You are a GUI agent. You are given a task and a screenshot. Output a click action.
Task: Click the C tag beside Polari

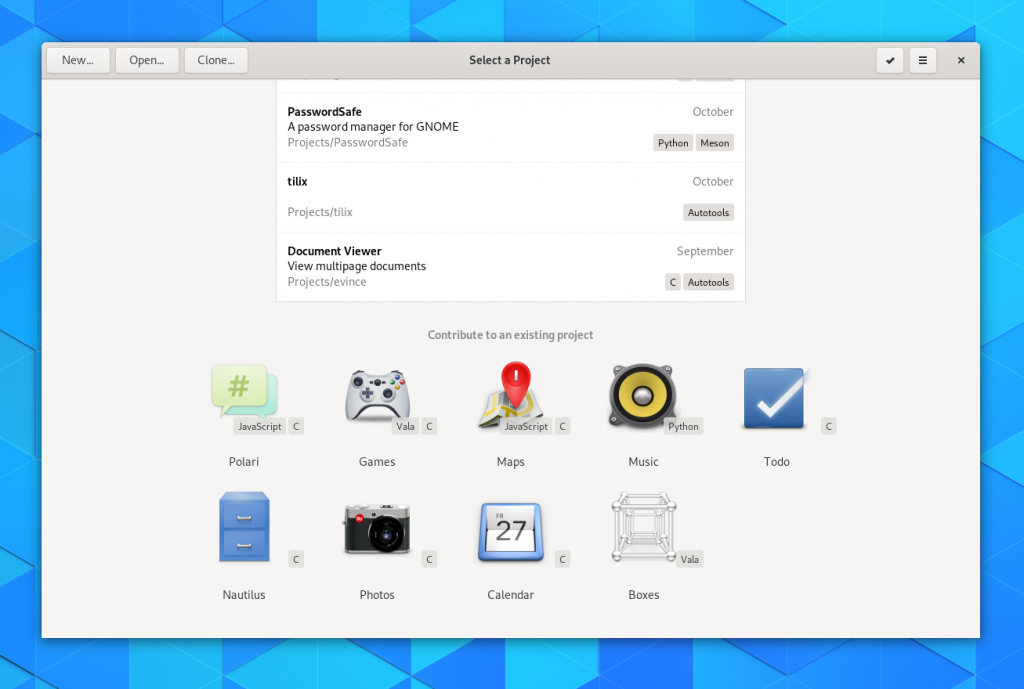point(296,426)
